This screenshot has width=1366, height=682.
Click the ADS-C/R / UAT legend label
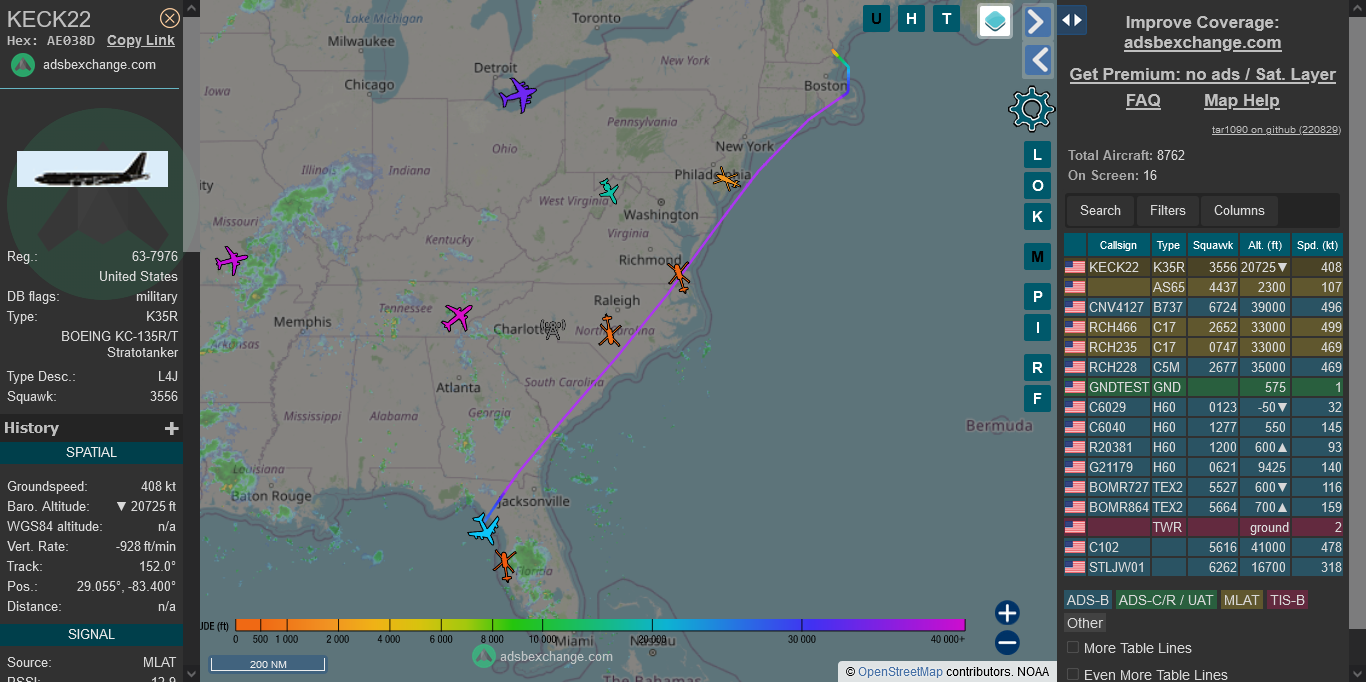[1165, 600]
